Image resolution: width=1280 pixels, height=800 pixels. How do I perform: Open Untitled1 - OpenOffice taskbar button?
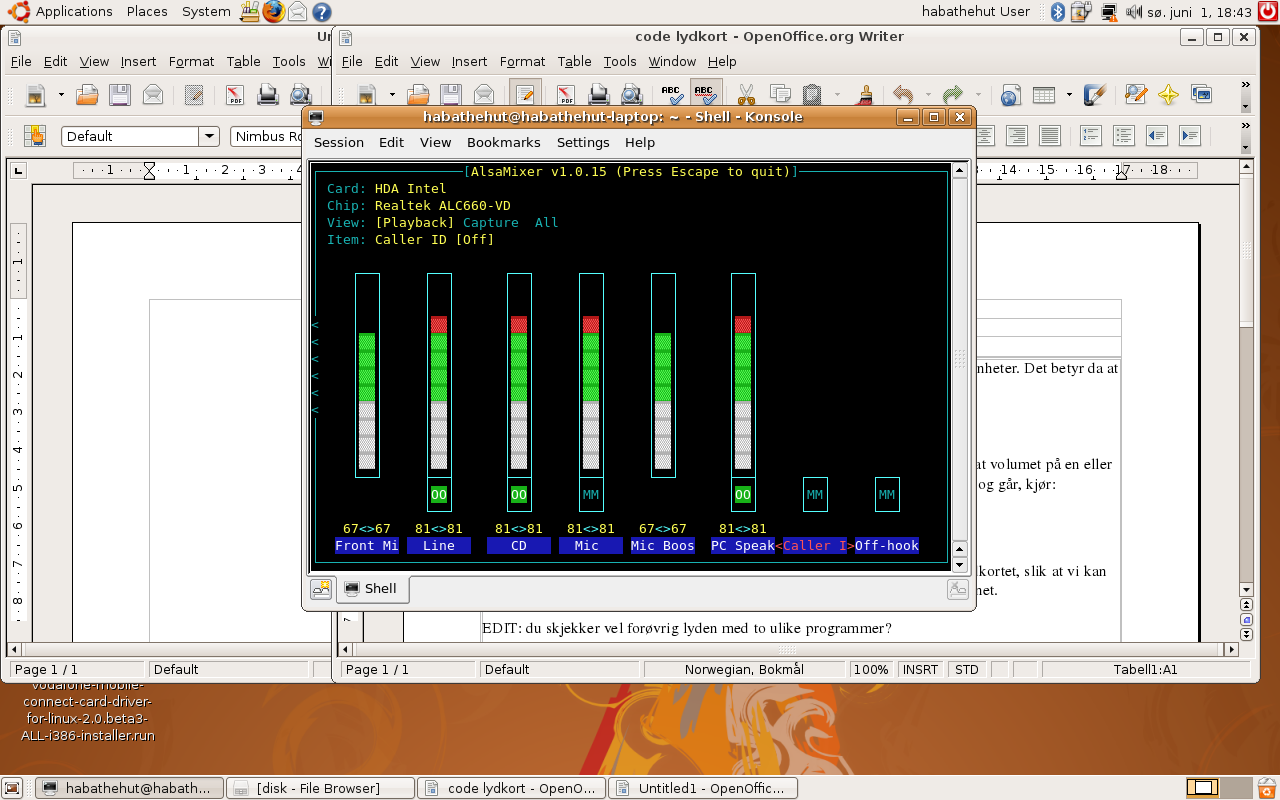(703, 788)
